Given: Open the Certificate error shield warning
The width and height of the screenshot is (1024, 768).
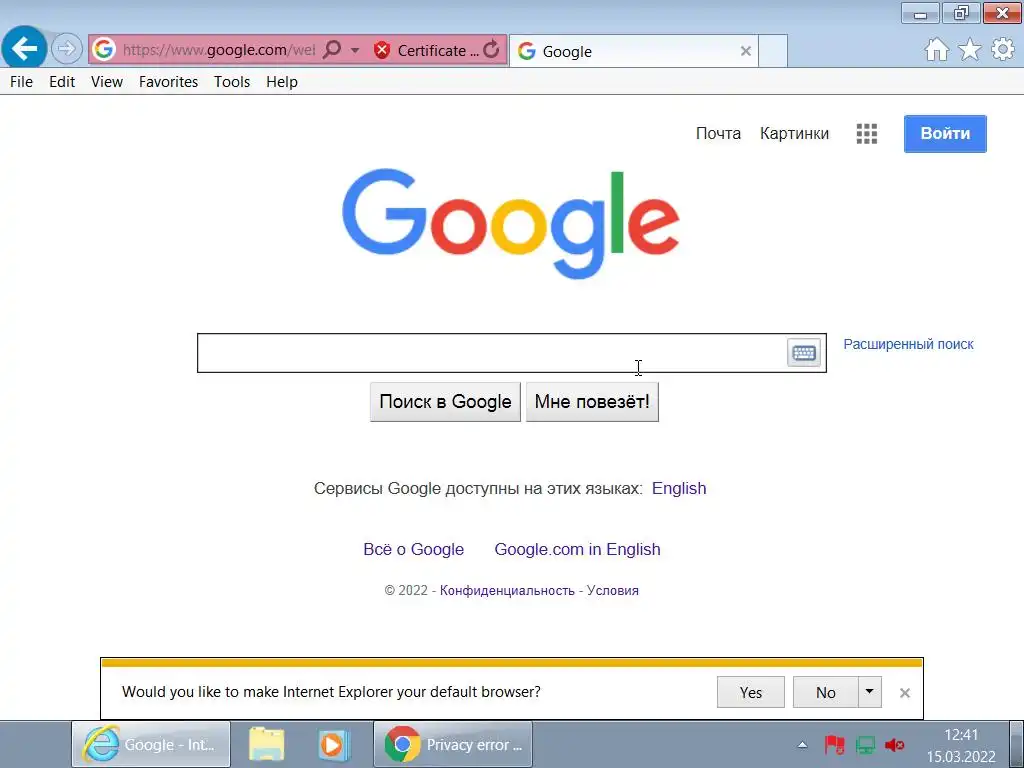Looking at the screenshot, I should (x=425, y=50).
